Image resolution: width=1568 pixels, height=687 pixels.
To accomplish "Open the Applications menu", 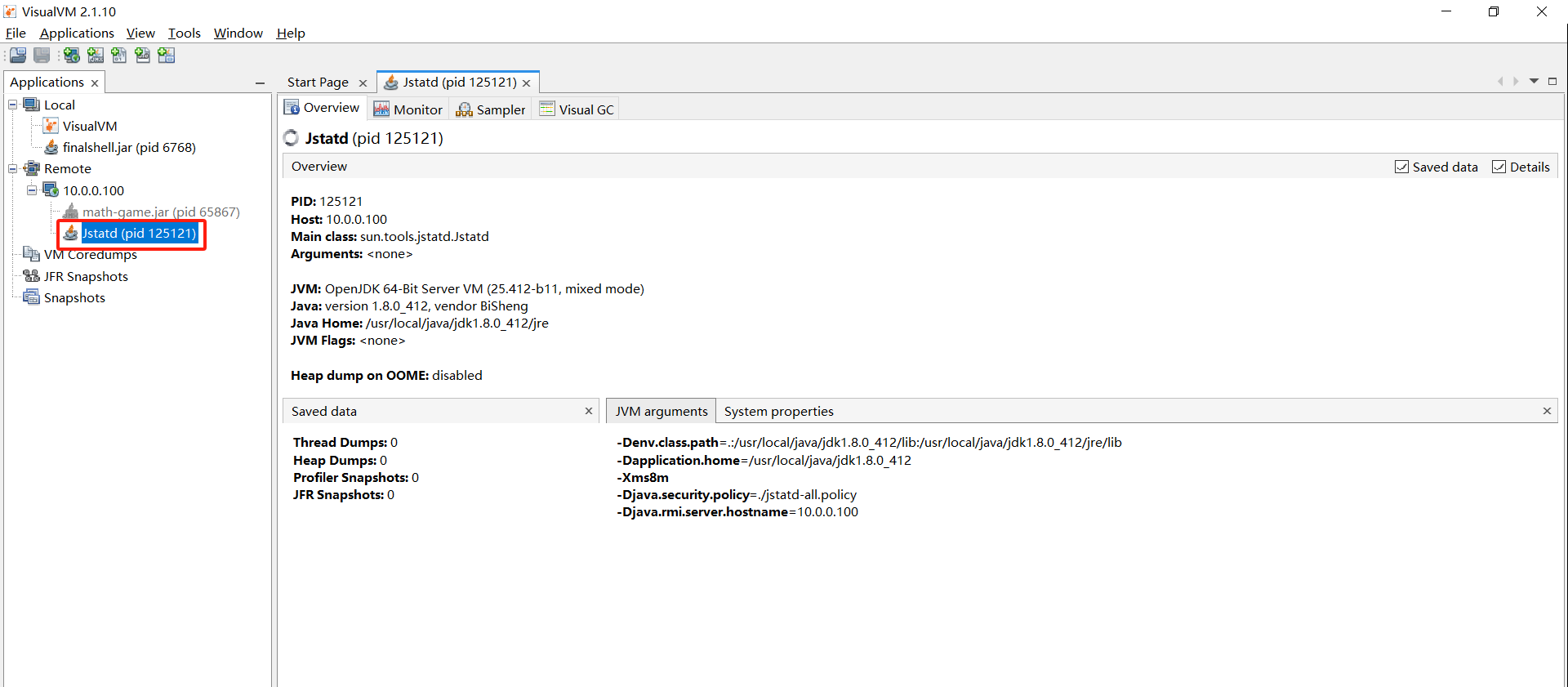I will (x=77, y=33).
